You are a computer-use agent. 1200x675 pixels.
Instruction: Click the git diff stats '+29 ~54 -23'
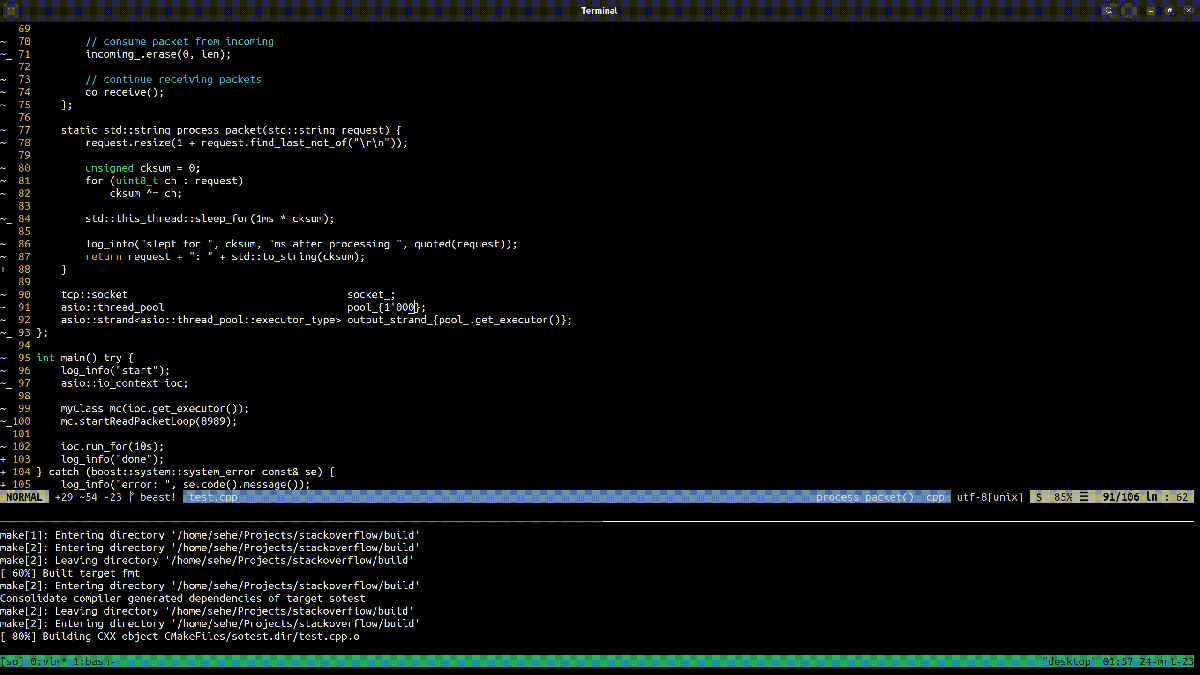point(88,497)
